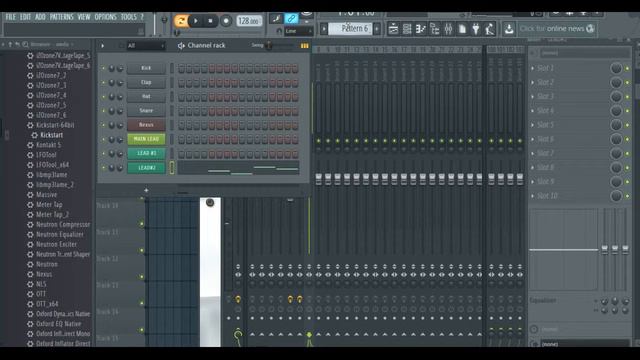Open Channel rack menu arrow at top left
This screenshot has height=360, width=640.
click(x=102, y=46)
